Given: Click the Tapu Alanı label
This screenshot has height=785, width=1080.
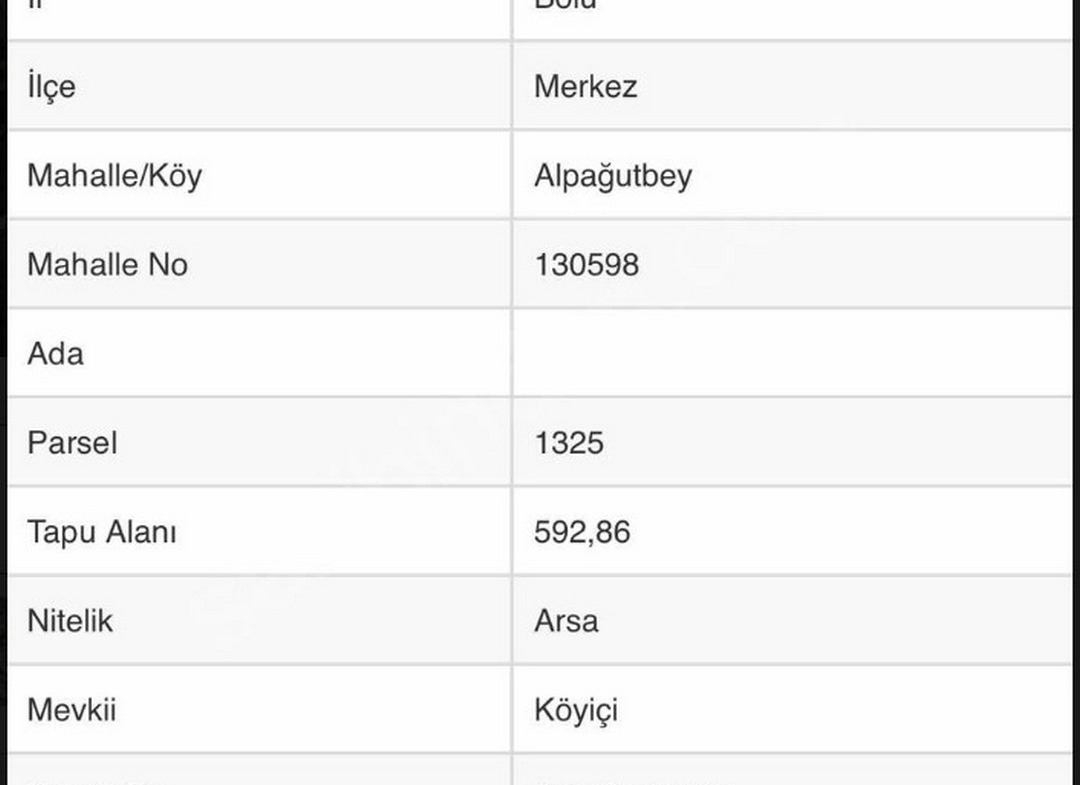Looking at the screenshot, I should (x=102, y=532).
